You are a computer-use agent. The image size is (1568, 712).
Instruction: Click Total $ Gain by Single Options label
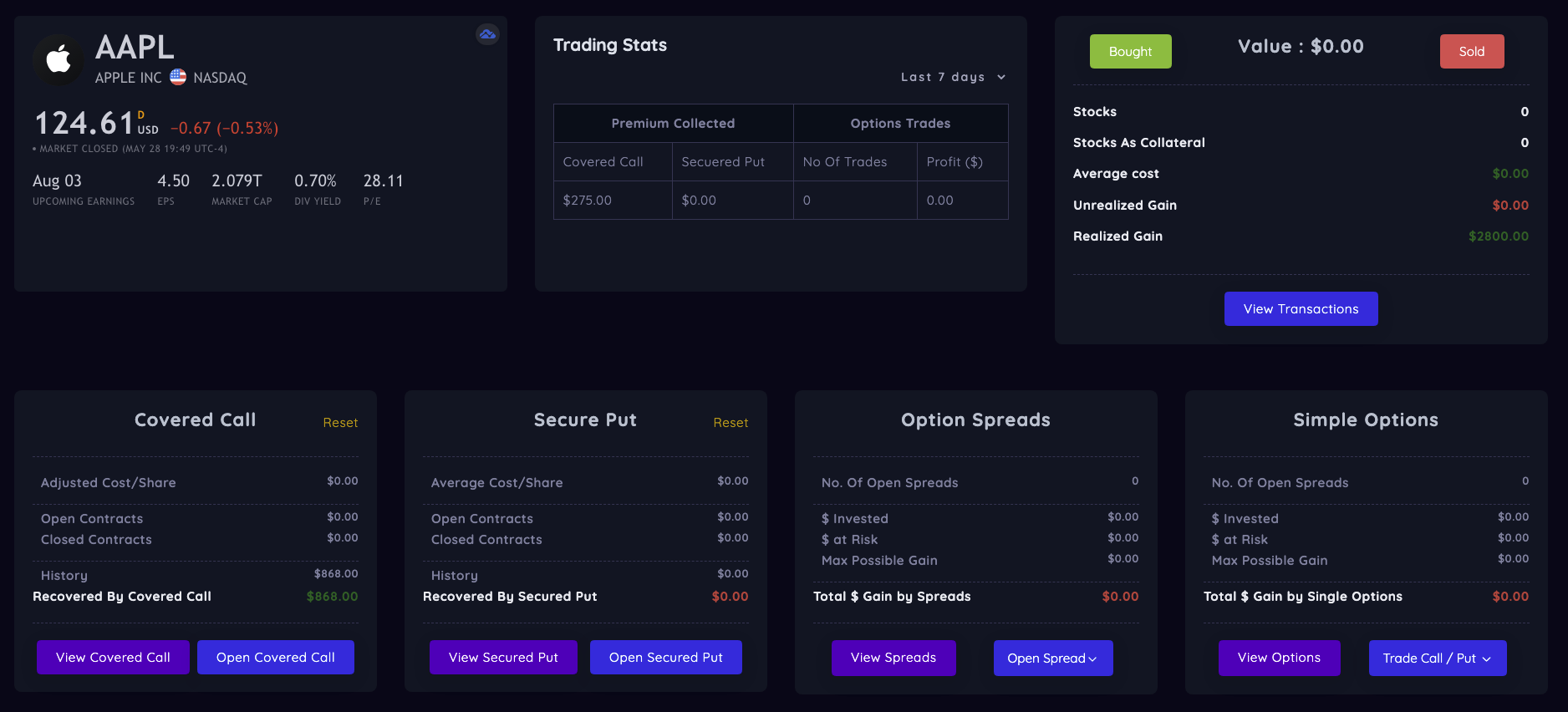coord(1303,597)
